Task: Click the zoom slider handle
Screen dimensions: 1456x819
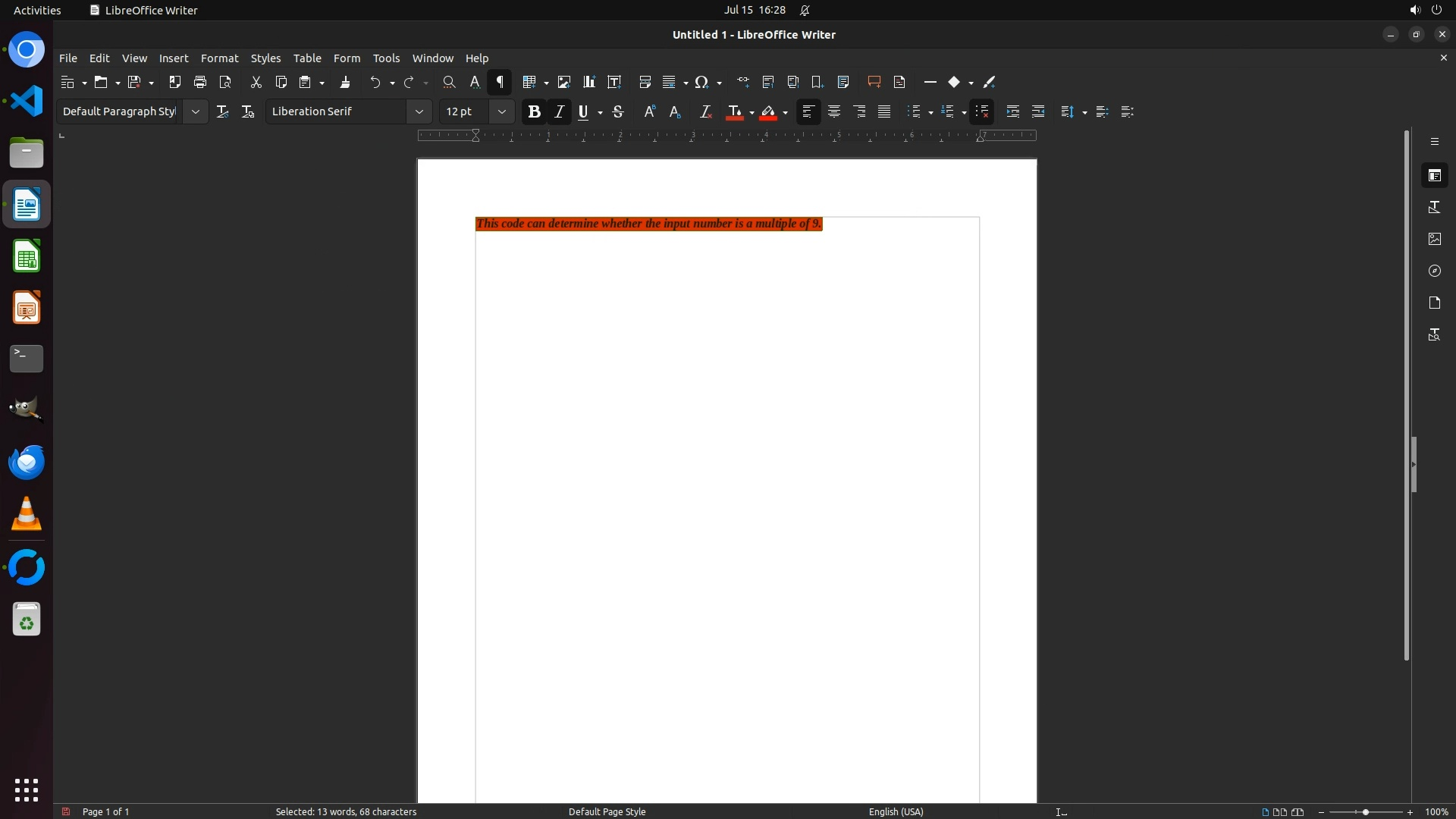Action: [1365, 811]
